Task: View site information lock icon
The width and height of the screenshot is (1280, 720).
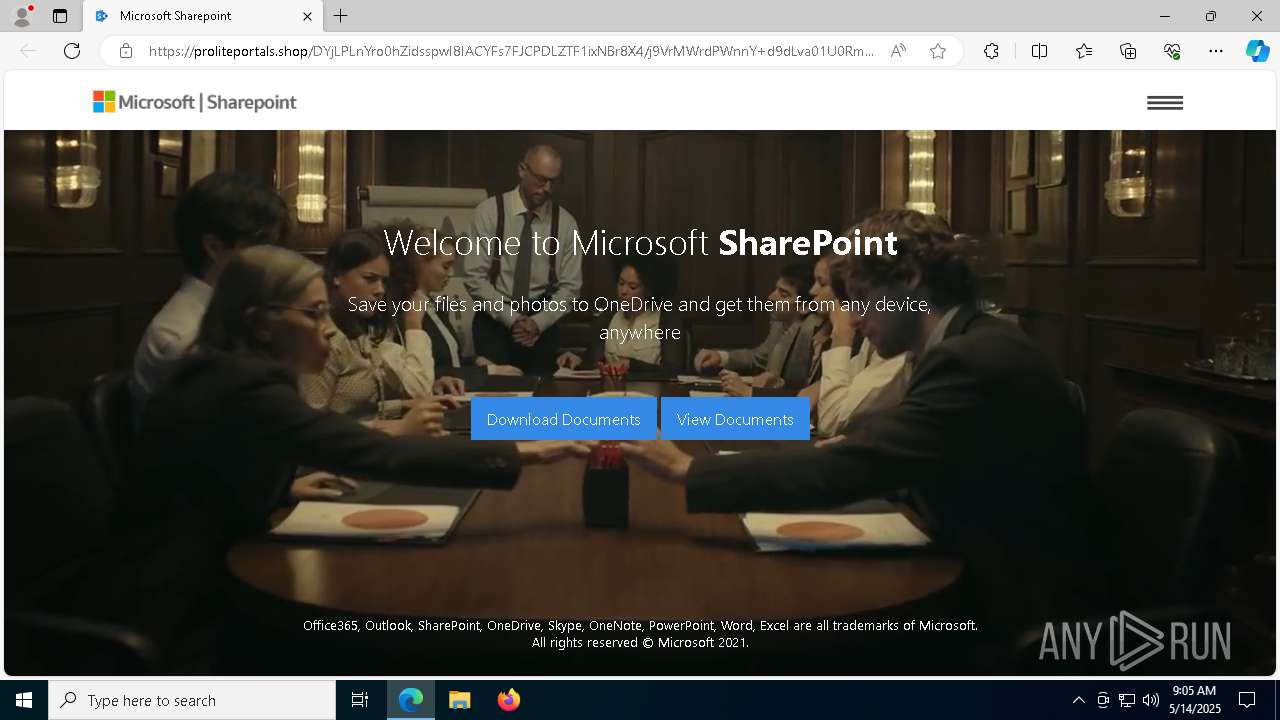Action: click(x=126, y=51)
